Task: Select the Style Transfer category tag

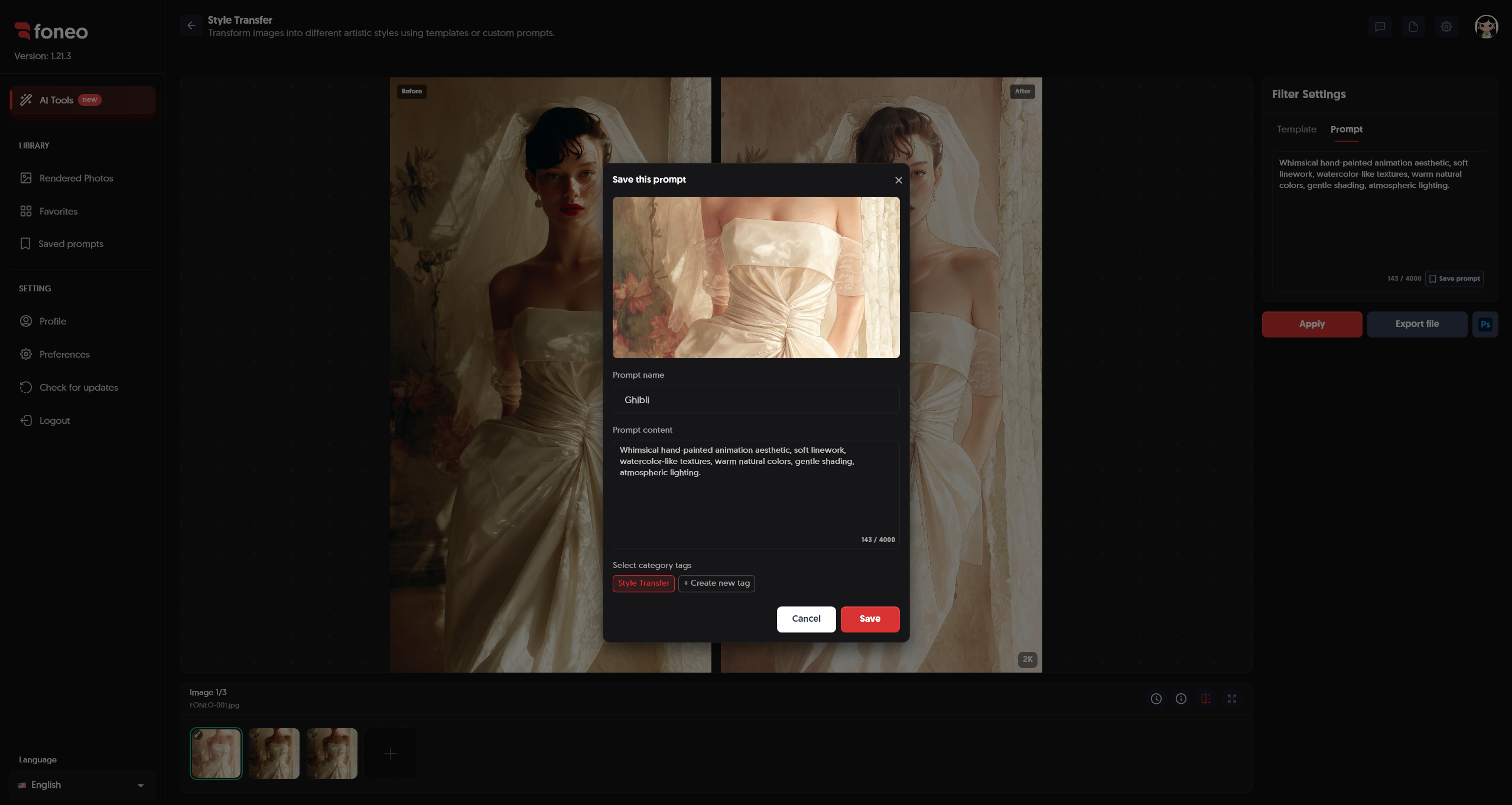Action: 643,583
